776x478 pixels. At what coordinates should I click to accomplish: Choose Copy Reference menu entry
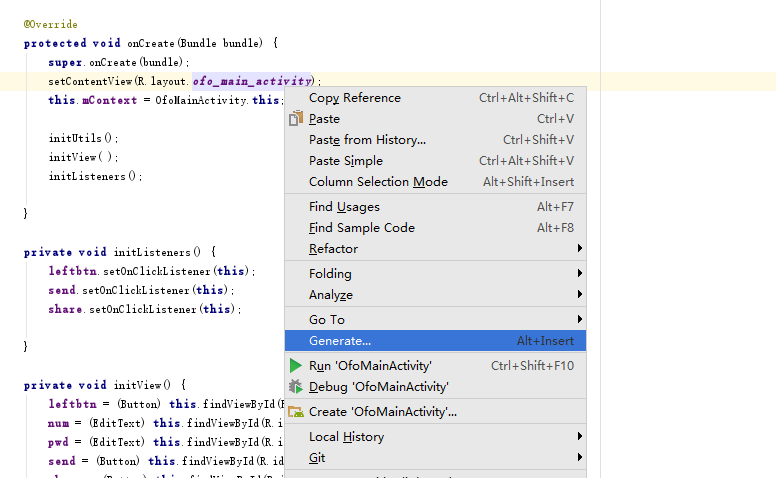[x=355, y=98]
